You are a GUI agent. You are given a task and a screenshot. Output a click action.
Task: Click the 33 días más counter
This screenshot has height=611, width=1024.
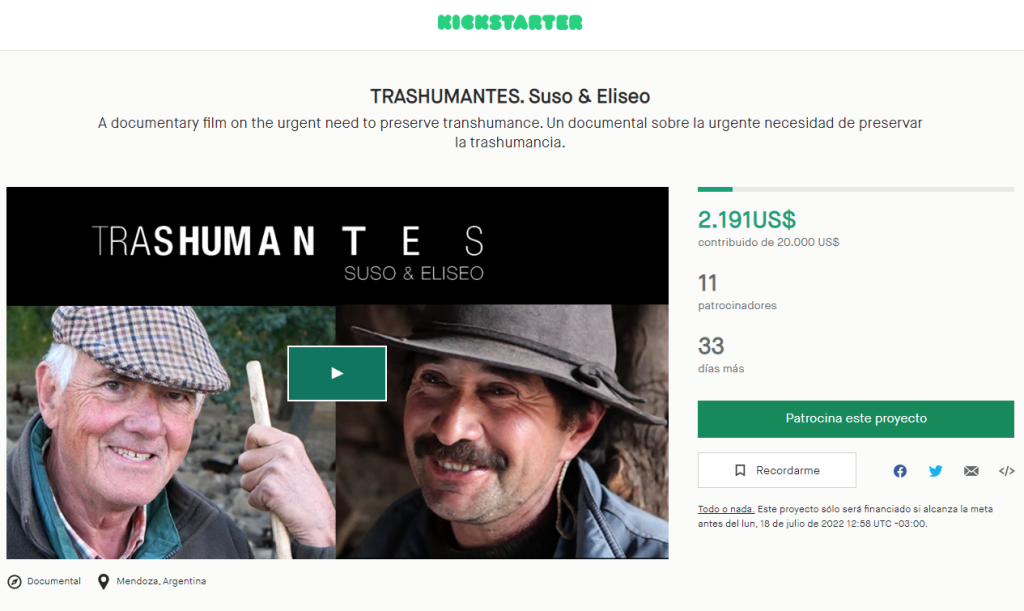720,354
